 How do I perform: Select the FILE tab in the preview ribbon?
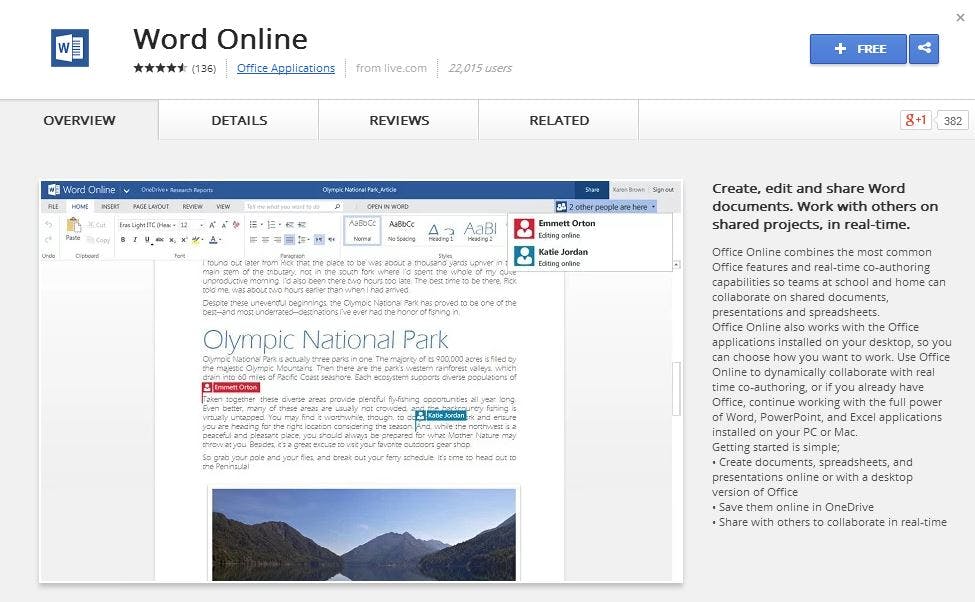[x=53, y=206]
